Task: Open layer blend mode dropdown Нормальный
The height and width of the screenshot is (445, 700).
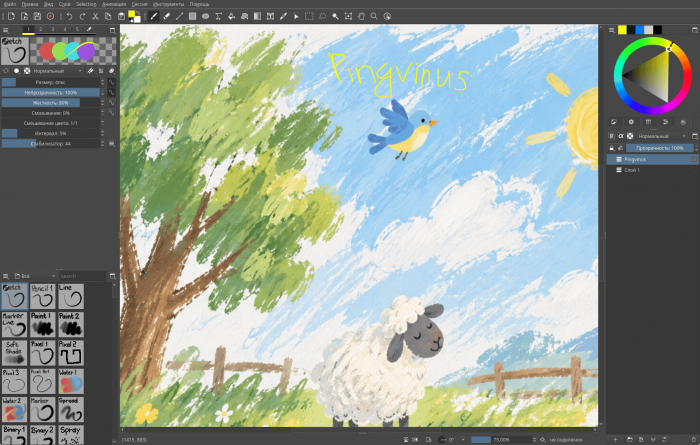Action: point(662,136)
